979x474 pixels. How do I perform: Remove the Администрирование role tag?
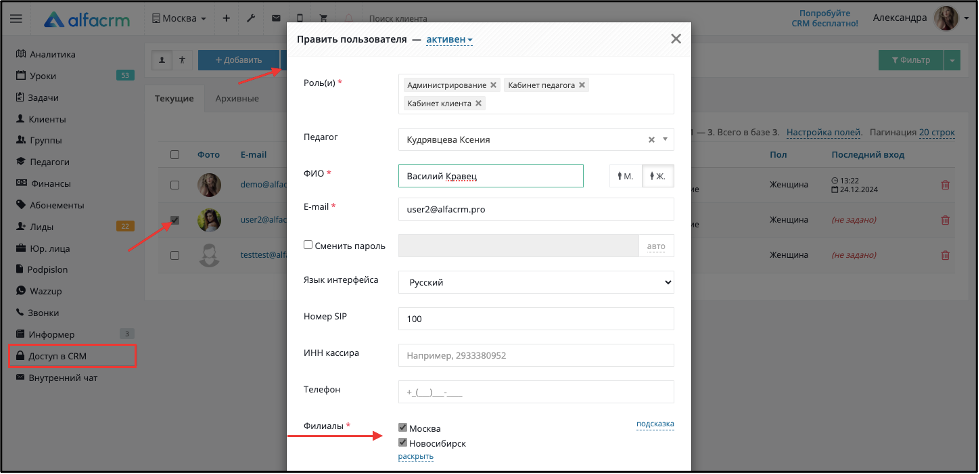pyautogui.click(x=493, y=85)
